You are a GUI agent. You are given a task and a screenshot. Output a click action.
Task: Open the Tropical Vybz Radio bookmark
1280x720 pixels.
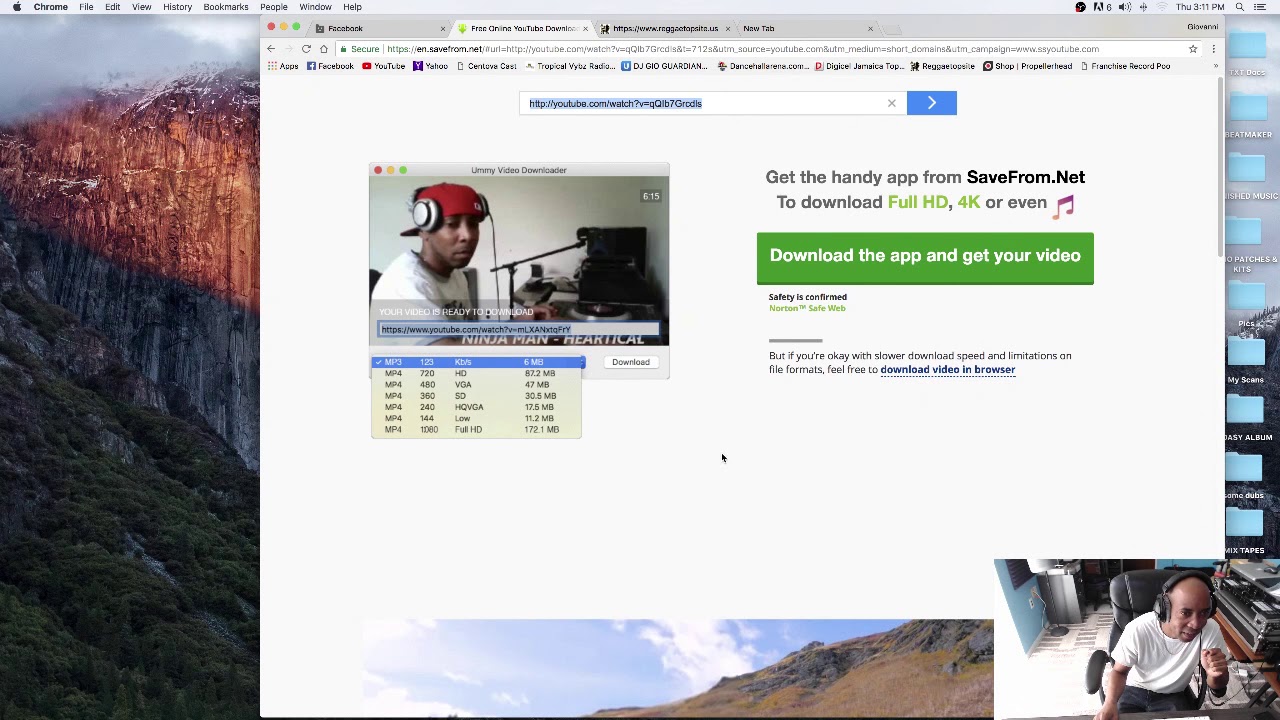pos(570,66)
